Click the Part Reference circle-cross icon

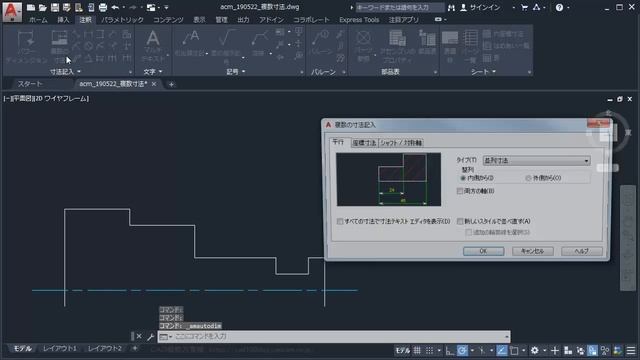(363, 39)
